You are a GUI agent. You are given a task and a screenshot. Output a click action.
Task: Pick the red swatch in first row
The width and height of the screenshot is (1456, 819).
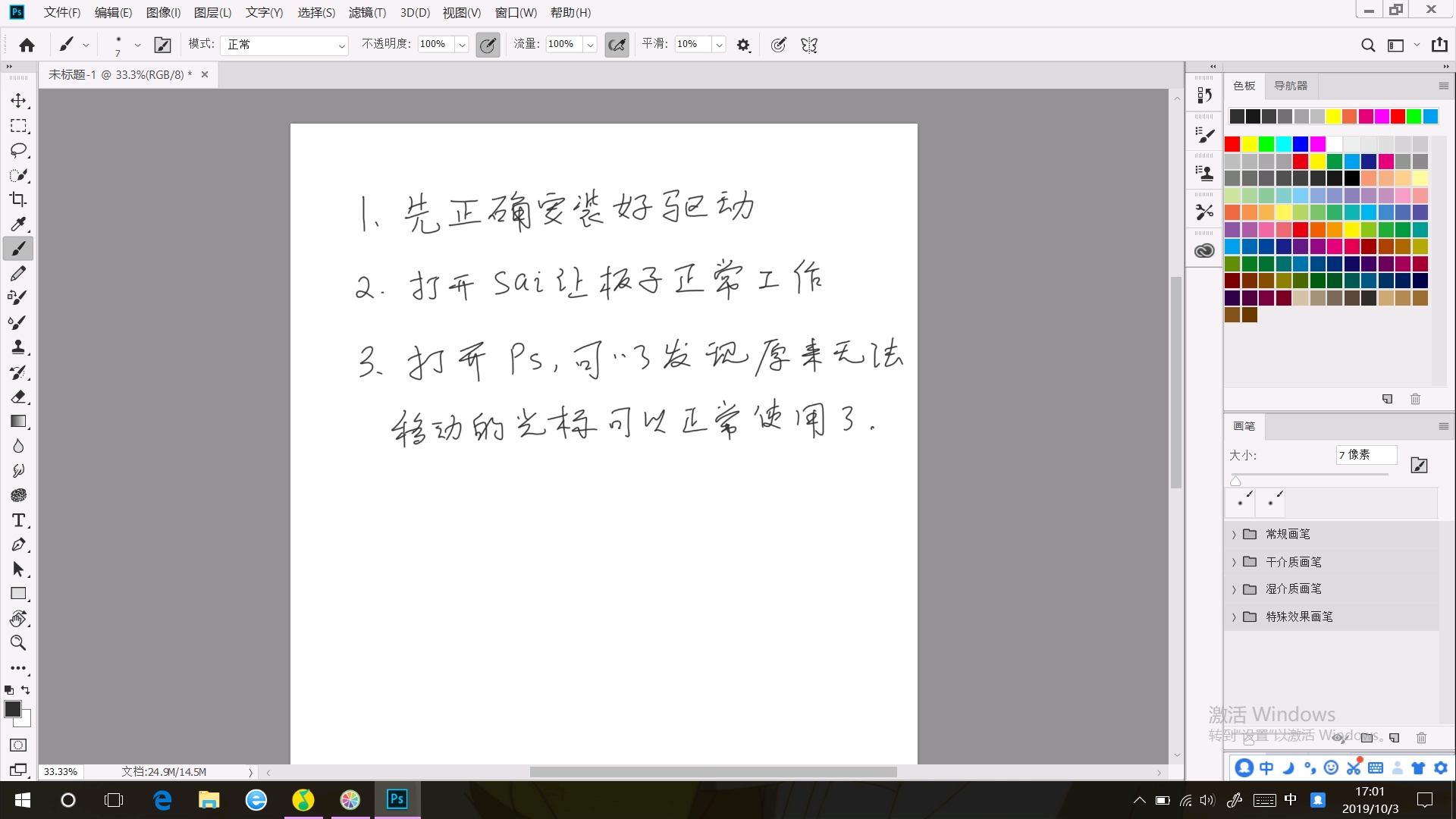(1232, 144)
